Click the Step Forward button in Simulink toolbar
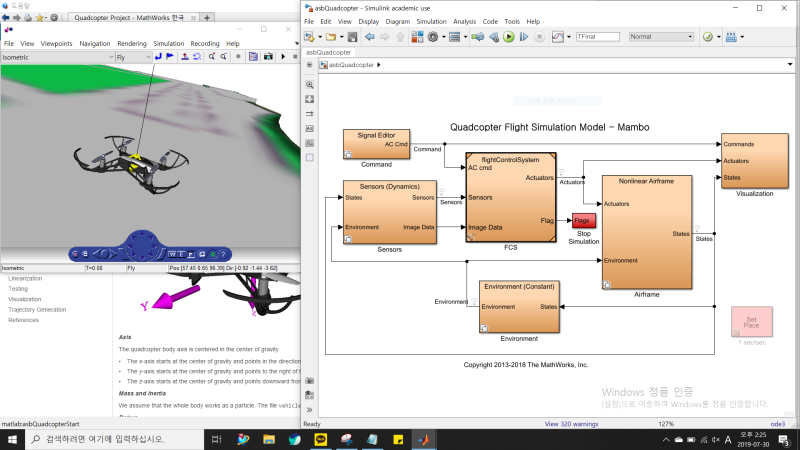 click(x=523, y=37)
